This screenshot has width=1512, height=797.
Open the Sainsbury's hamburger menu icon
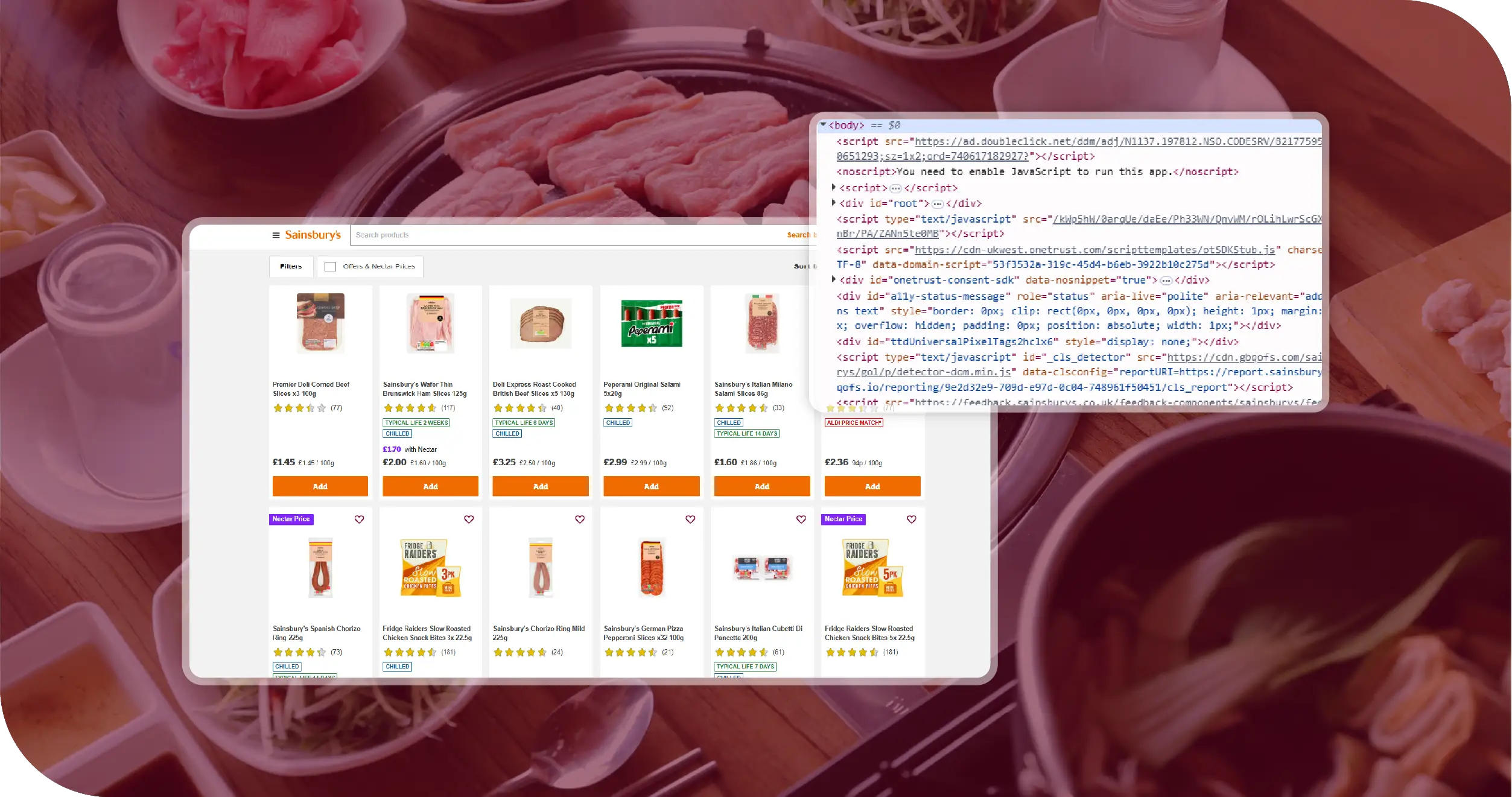[x=276, y=235]
